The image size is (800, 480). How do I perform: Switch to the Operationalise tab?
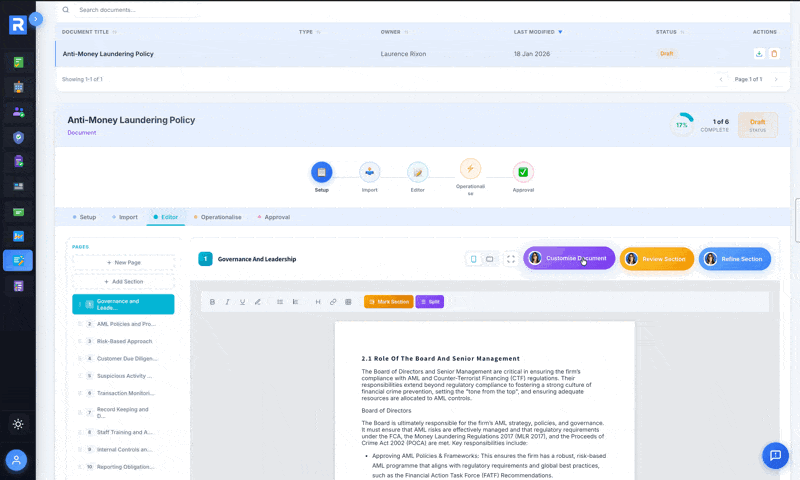coord(217,217)
